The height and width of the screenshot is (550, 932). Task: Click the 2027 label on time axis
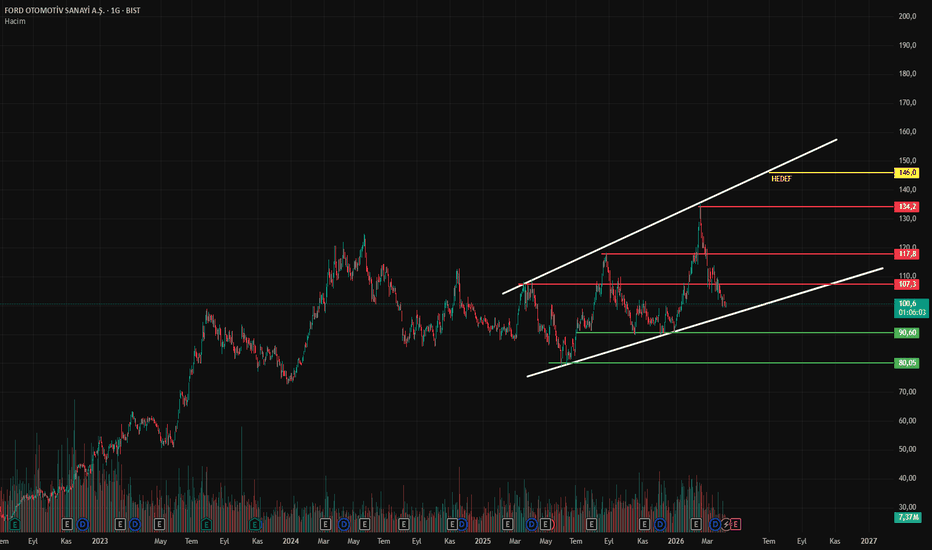point(868,541)
